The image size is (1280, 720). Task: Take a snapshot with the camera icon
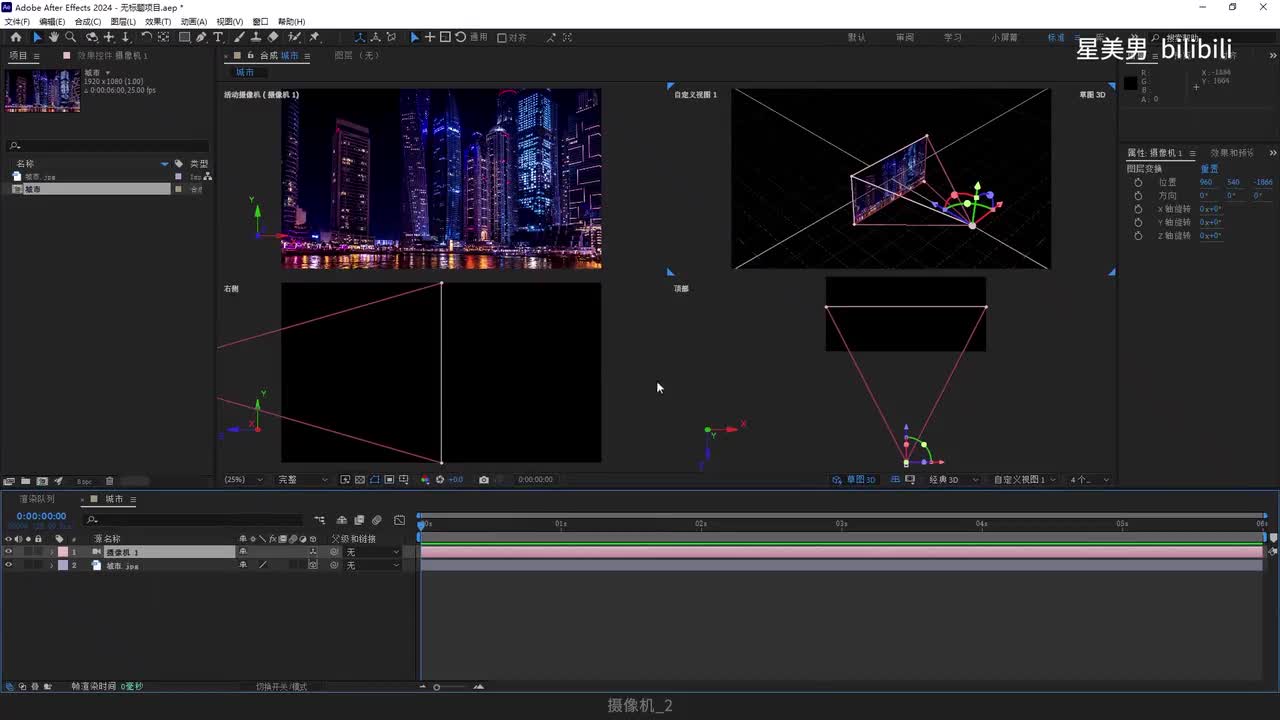click(x=484, y=480)
